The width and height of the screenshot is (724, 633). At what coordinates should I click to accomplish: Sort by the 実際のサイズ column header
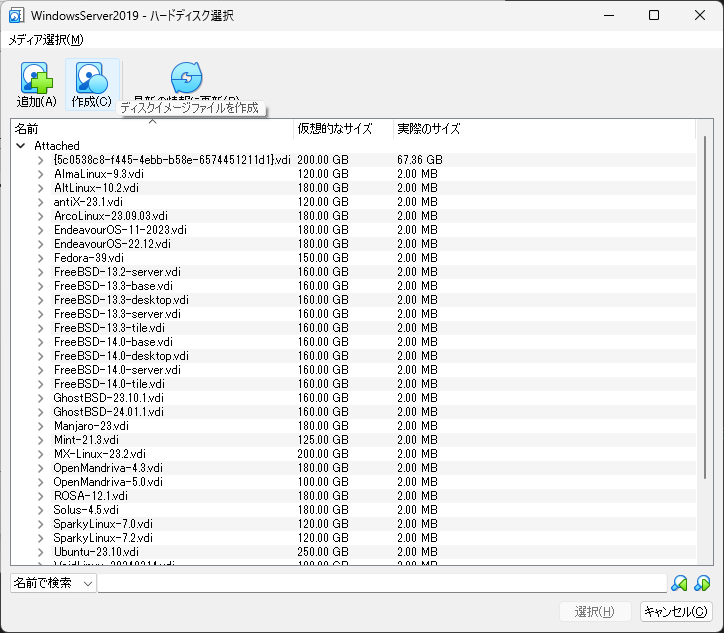click(x=544, y=129)
